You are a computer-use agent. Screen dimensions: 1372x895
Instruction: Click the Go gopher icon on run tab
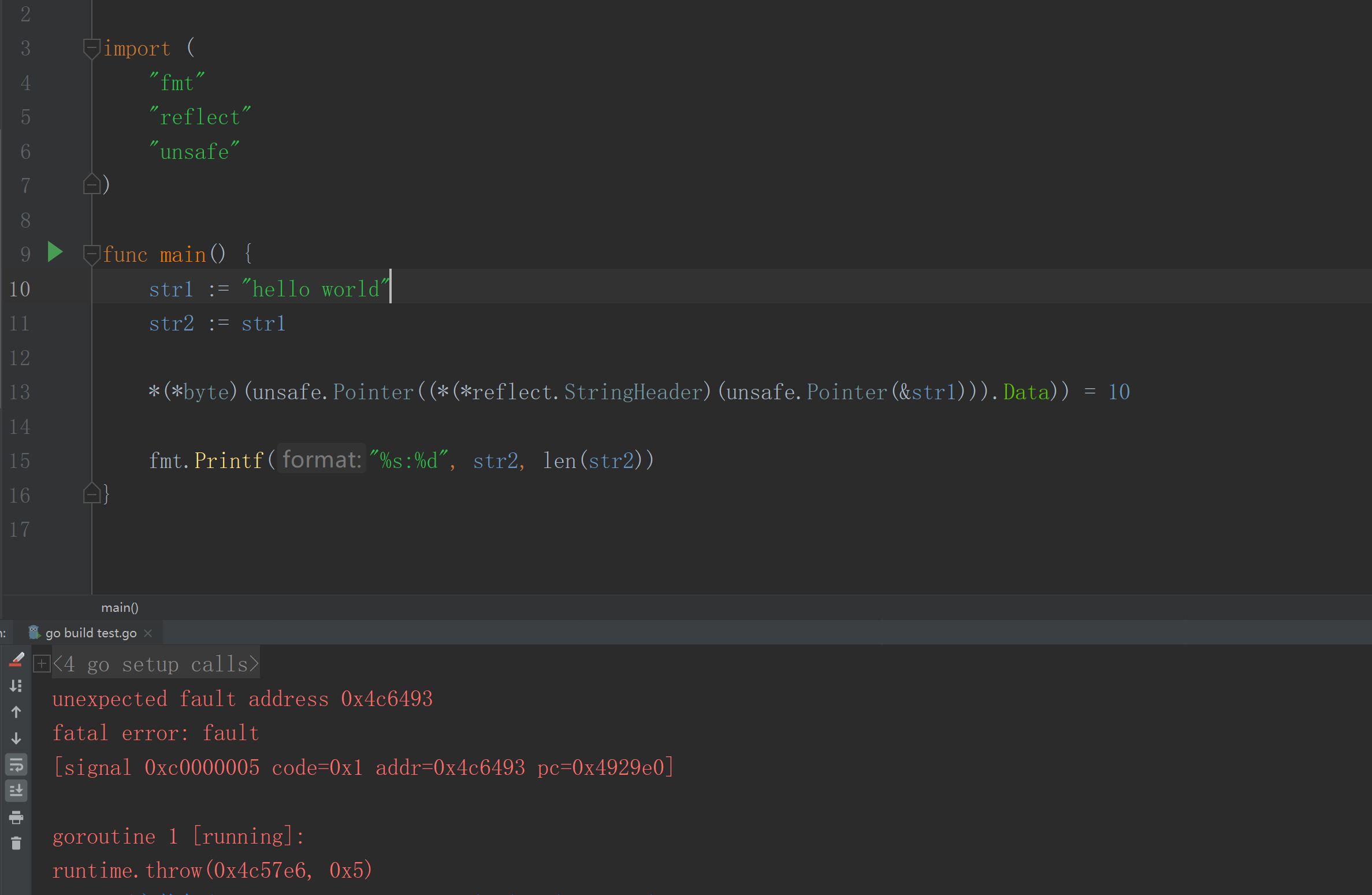click(x=34, y=633)
